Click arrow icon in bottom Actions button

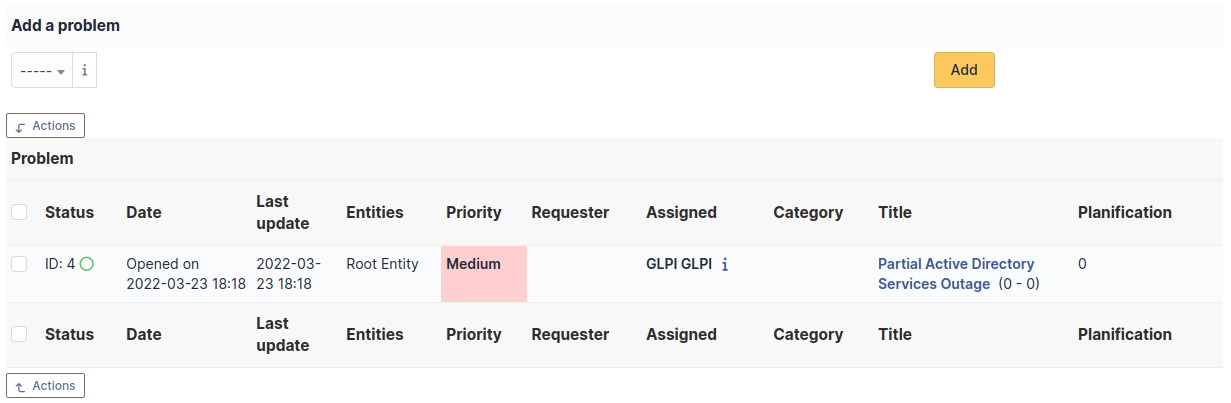coord(21,386)
